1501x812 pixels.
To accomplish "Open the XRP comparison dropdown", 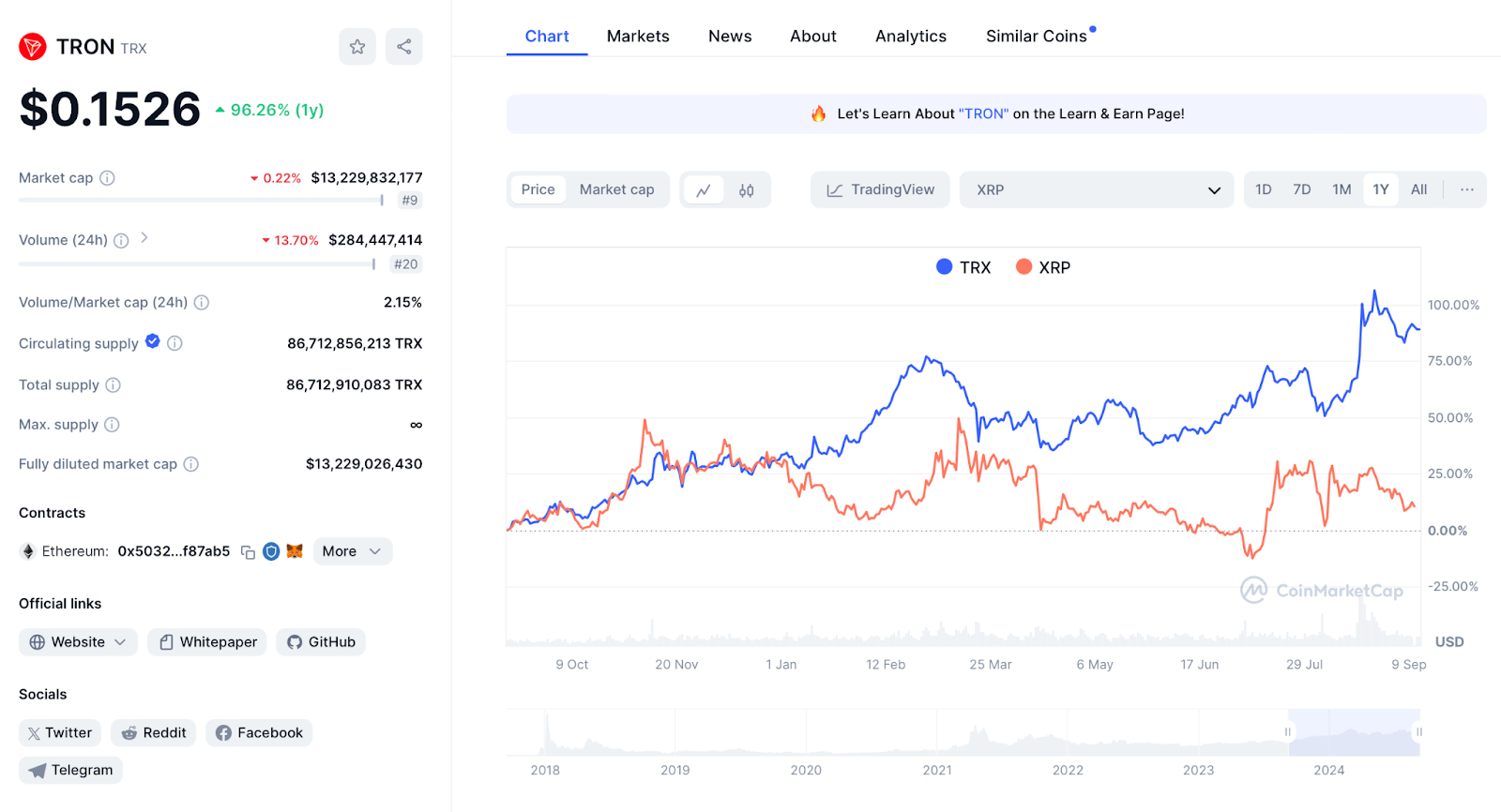I will pyautogui.click(x=1097, y=189).
